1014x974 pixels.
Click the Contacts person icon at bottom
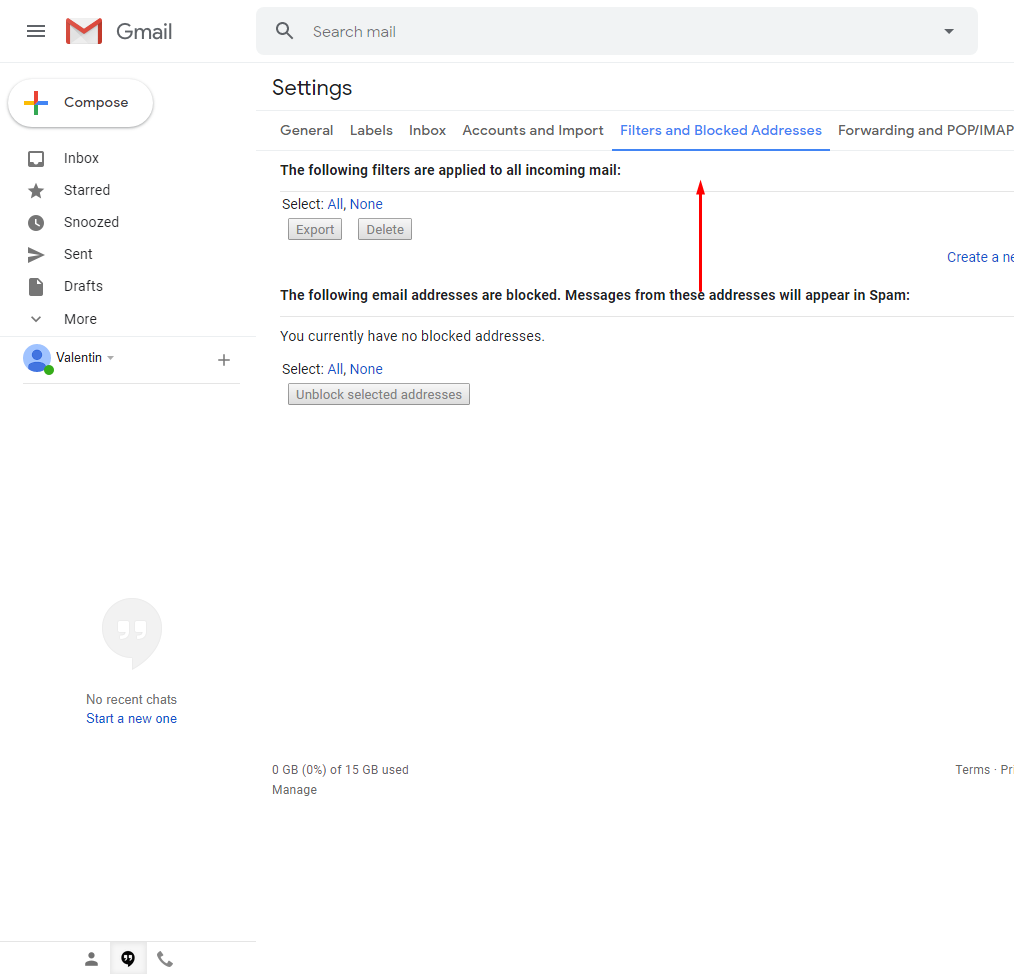pos(91,959)
